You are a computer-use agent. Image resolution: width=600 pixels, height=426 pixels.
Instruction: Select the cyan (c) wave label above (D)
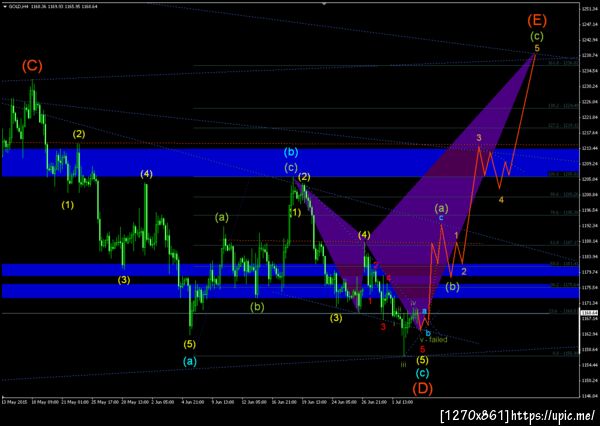click(422, 373)
